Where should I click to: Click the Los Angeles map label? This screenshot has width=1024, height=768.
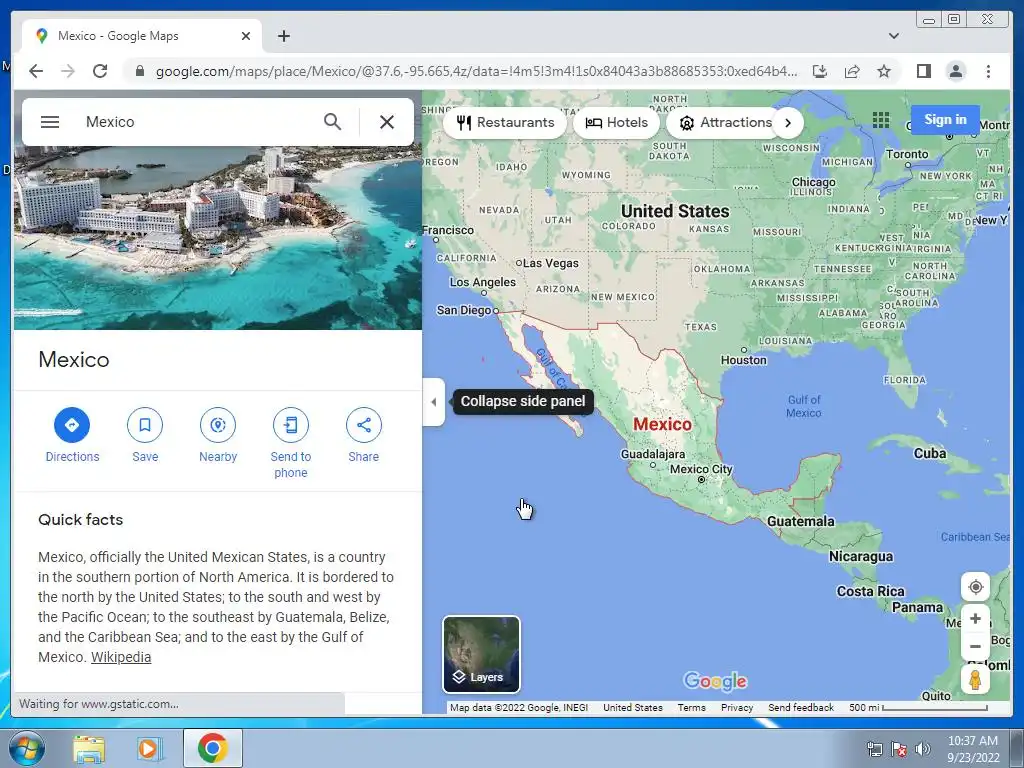(483, 282)
